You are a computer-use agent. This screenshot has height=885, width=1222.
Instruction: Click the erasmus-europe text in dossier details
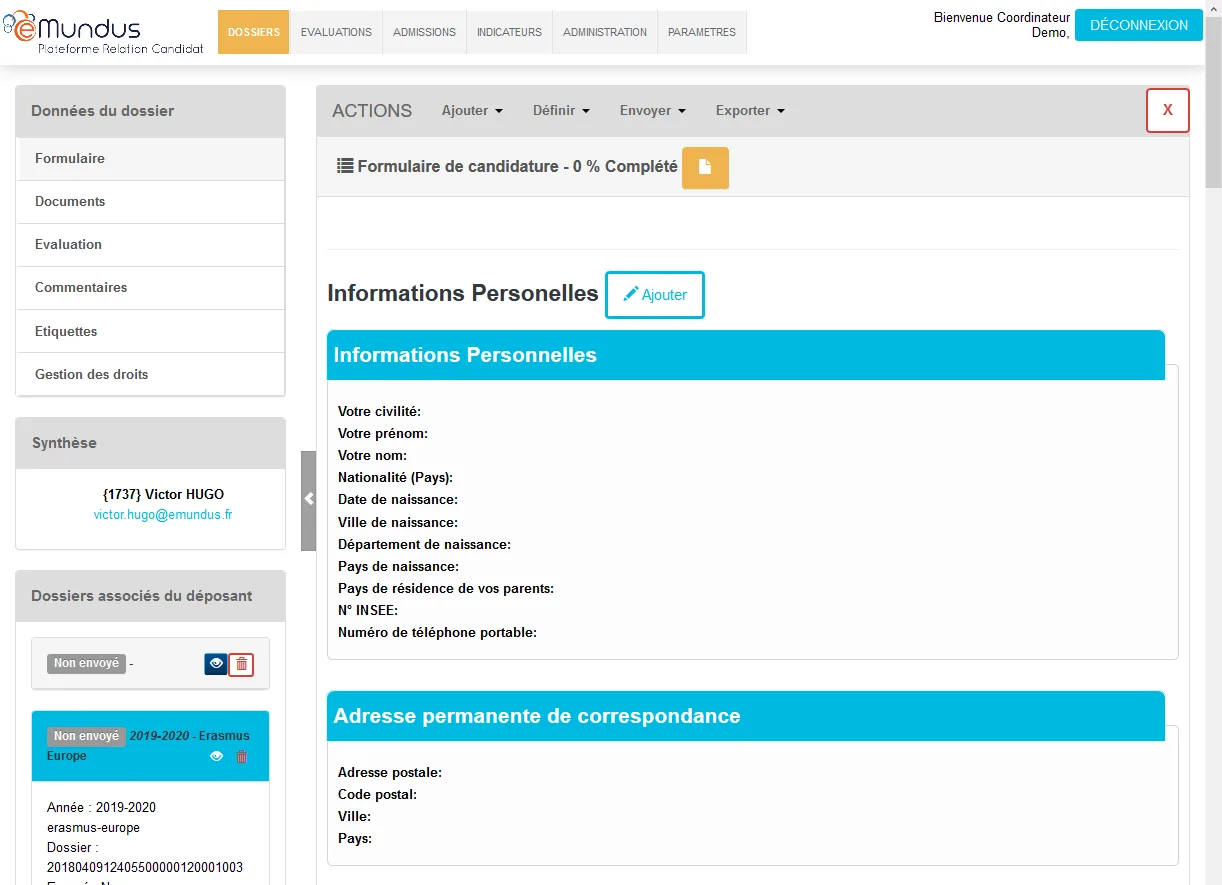93,828
